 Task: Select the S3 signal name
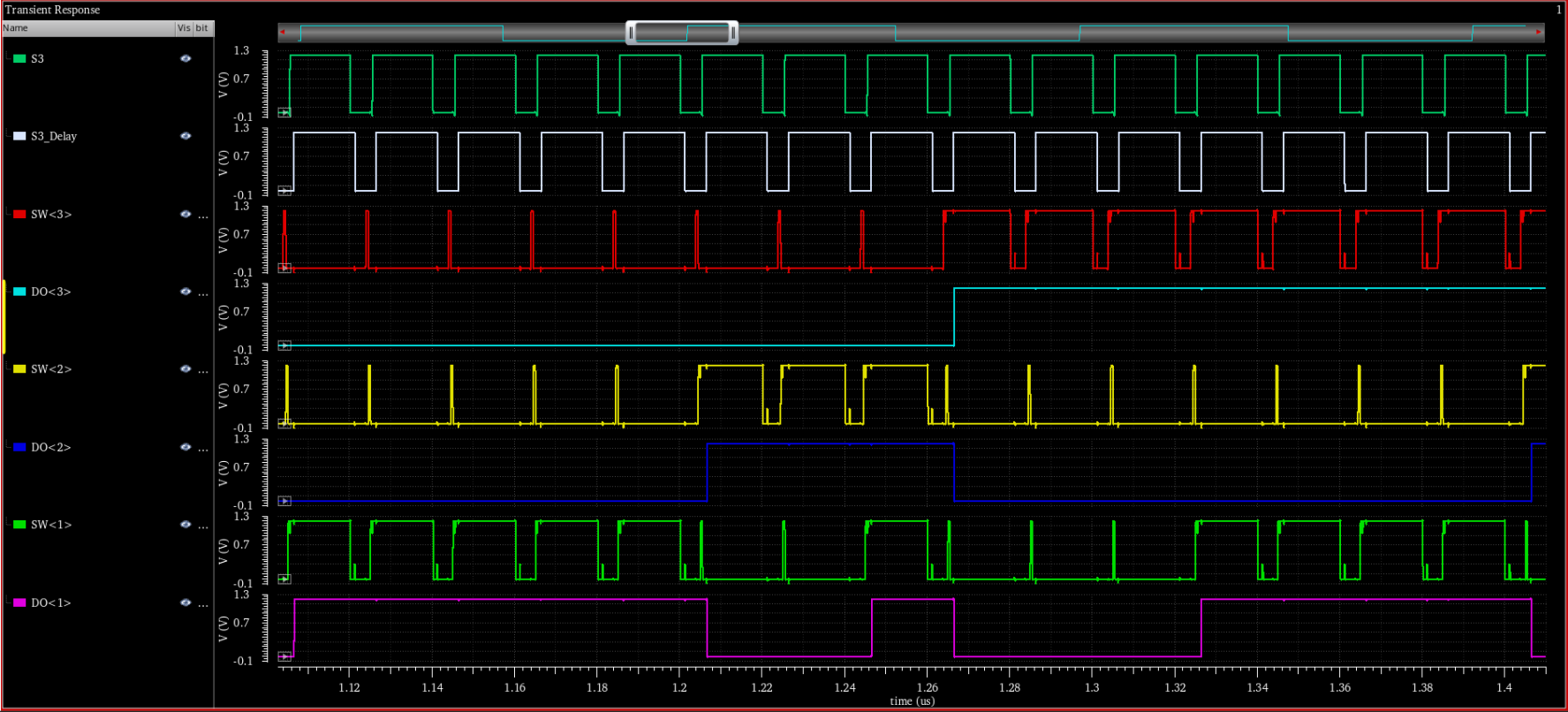(37, 58)
